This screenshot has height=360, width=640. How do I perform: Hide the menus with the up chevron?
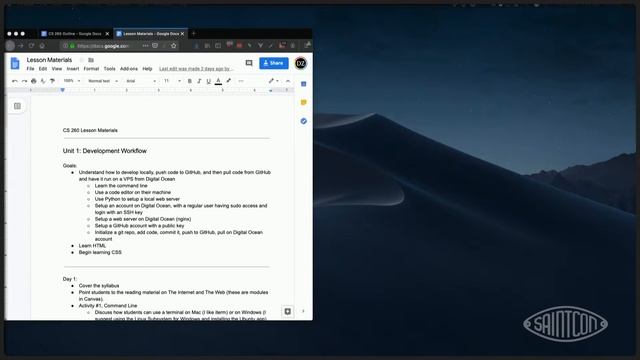pos(288,81)
